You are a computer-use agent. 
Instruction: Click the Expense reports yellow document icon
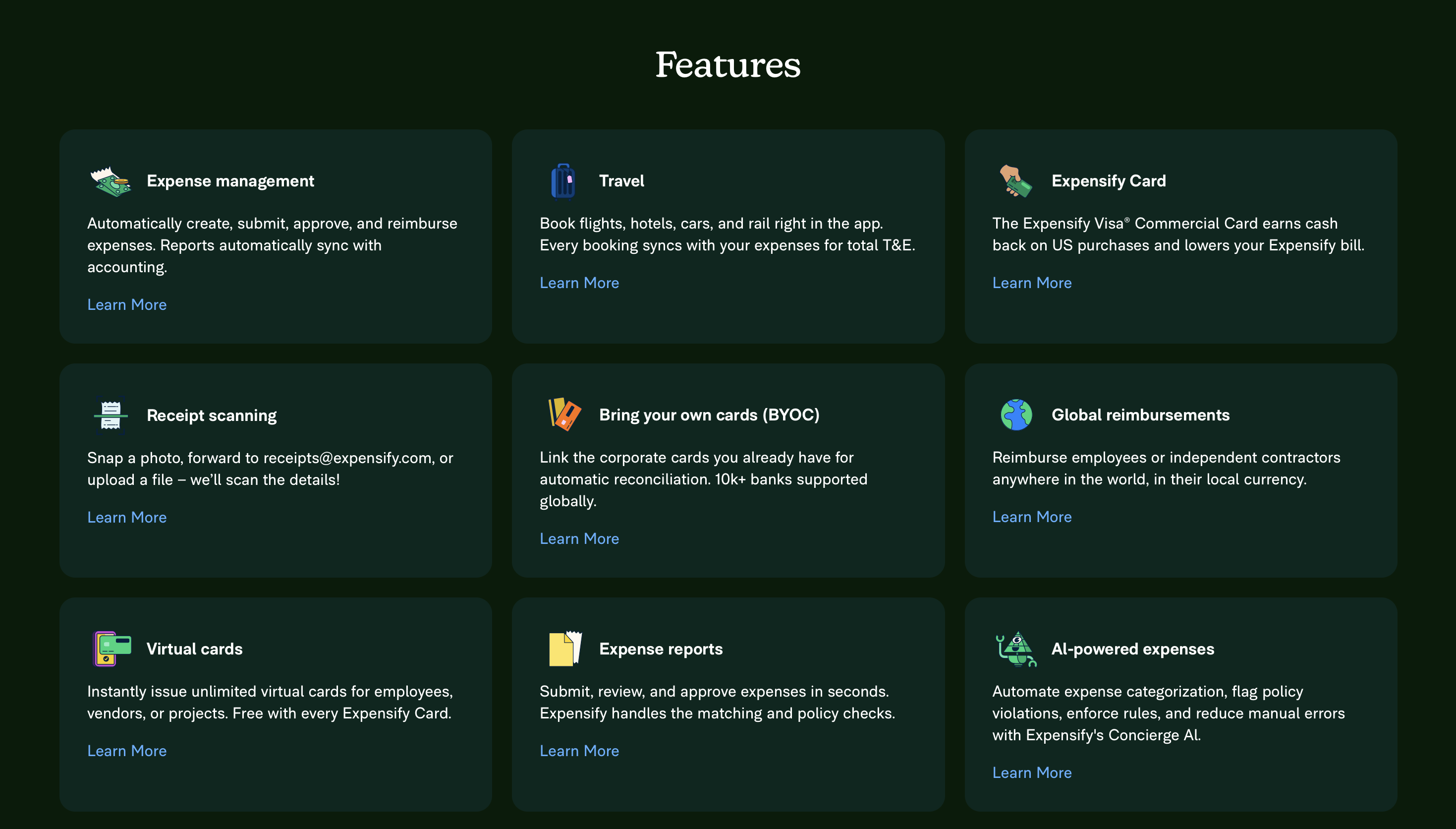pyautogui.click(x=565, y=649)
